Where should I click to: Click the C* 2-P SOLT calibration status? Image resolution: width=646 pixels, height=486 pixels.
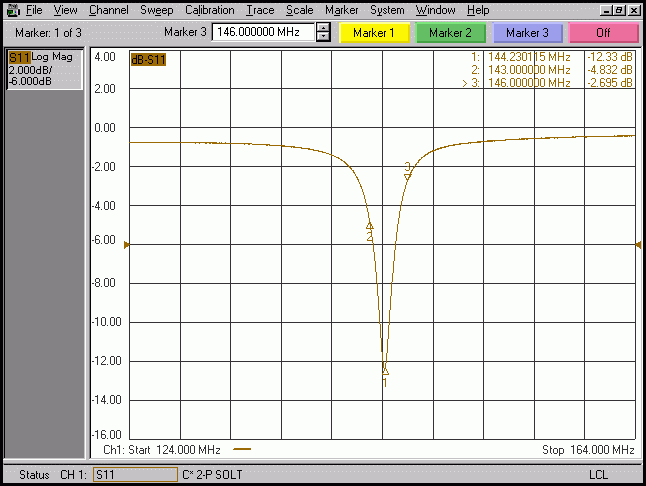pyautogui.click(x=212, y=474)
